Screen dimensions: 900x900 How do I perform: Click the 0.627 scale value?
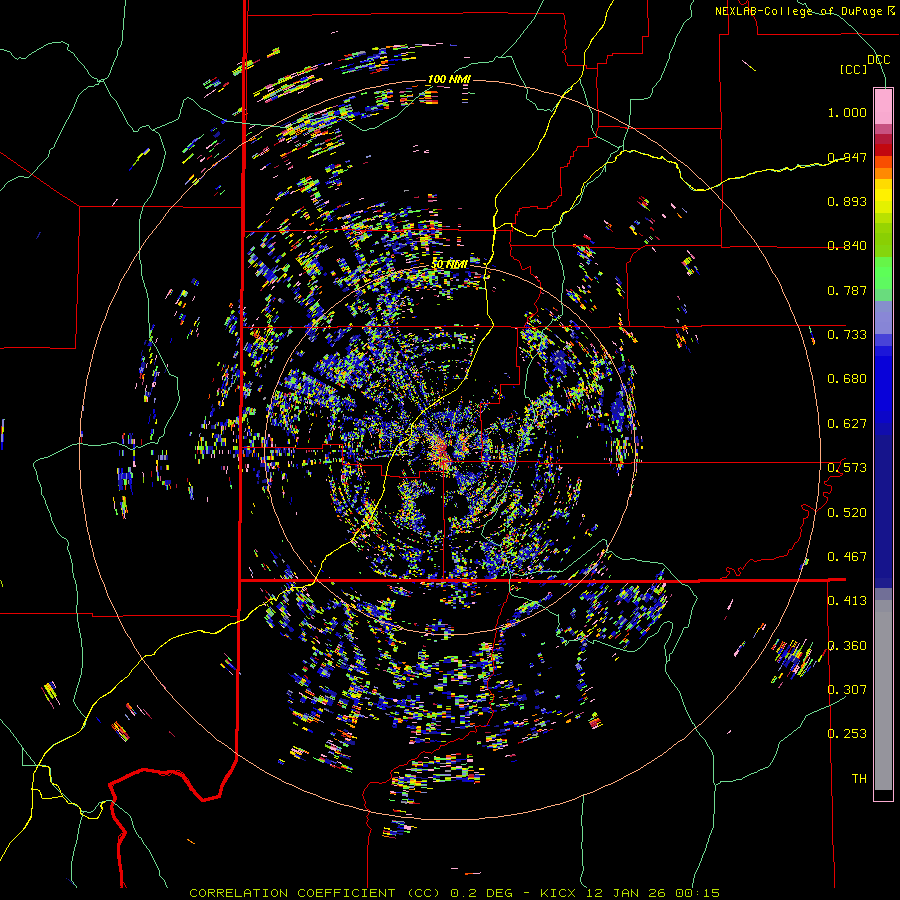[847, 424]
